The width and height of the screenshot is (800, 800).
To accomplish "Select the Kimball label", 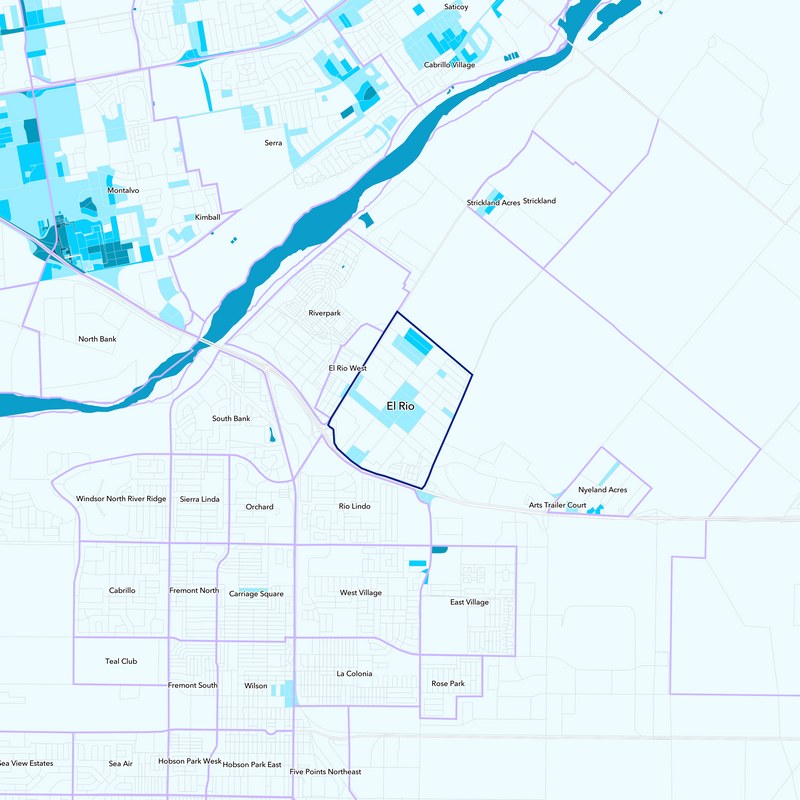I will (208, 217).
